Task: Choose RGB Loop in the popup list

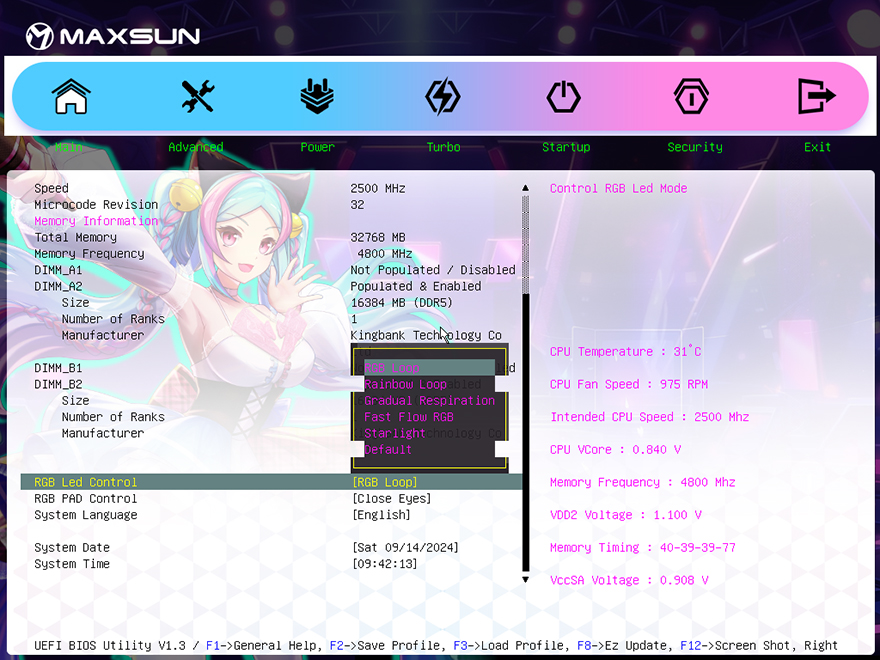Action: [x=429, y=368]
